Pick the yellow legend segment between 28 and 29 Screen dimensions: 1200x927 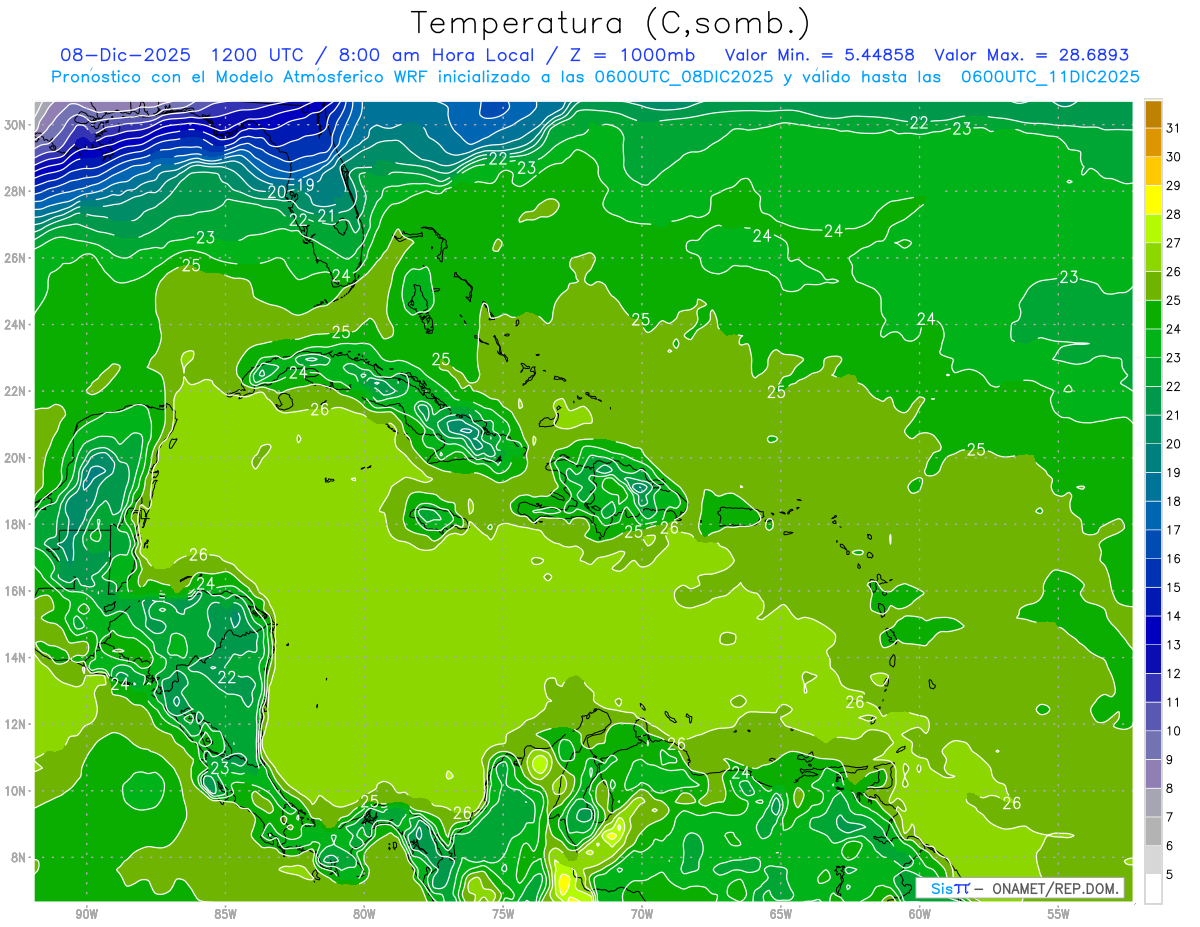click(x=1153, y=199)
